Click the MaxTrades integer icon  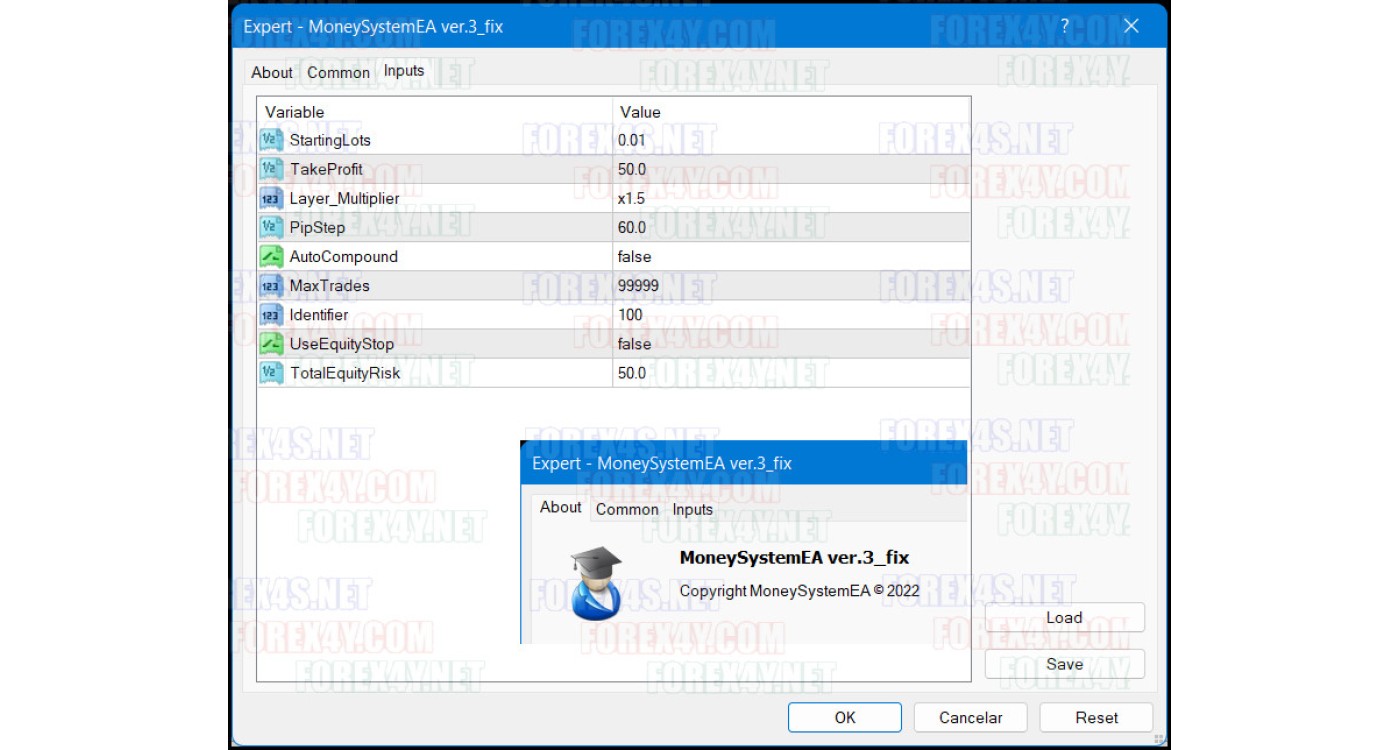pos(271,285)
